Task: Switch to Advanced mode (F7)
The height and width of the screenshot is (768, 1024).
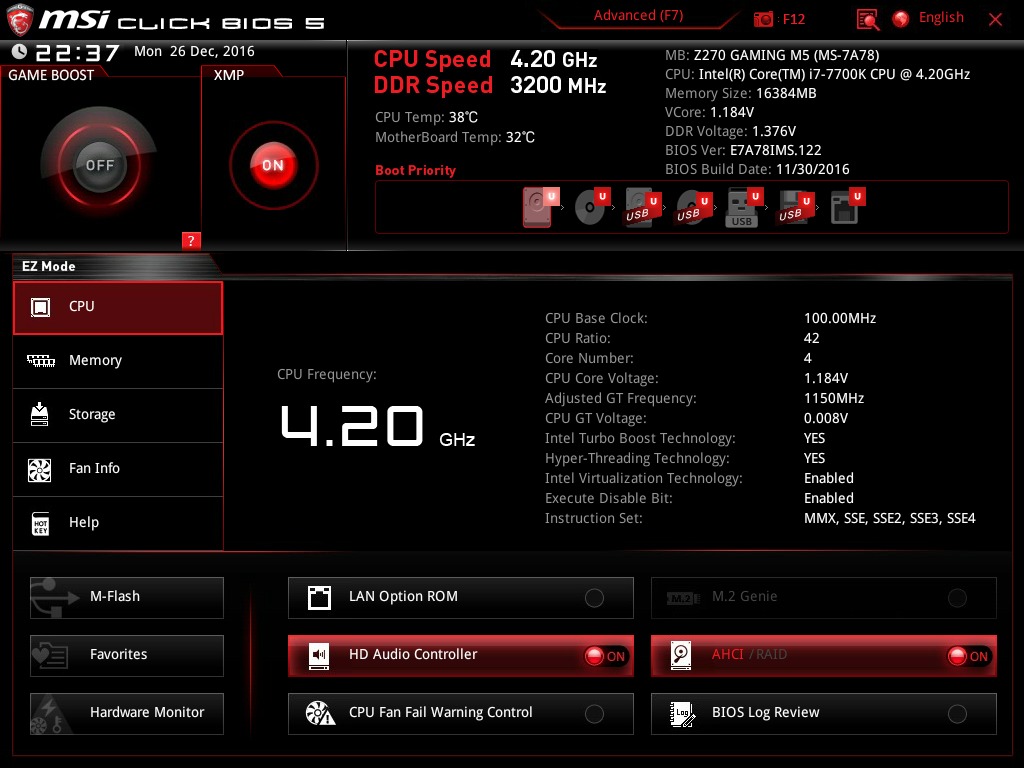Action: pos(638,16)
